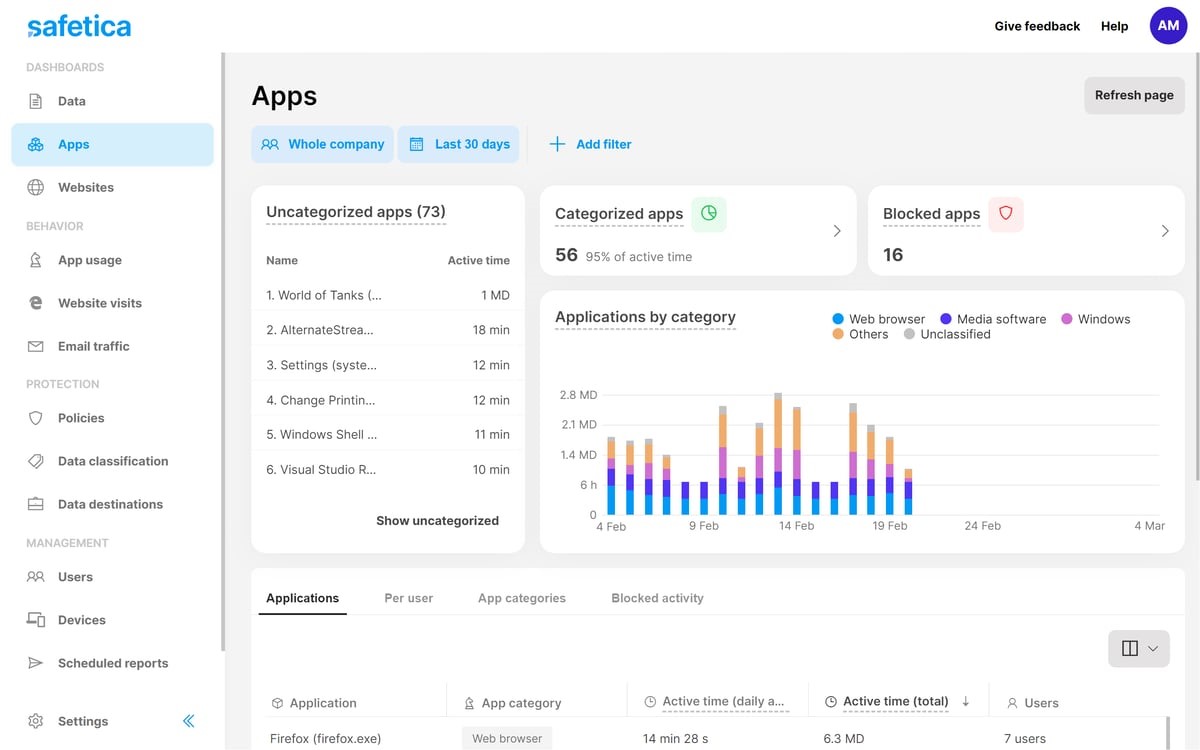Click the green clock icon on Categorized apps
The image size is (1200, 750).
(709, 213)
